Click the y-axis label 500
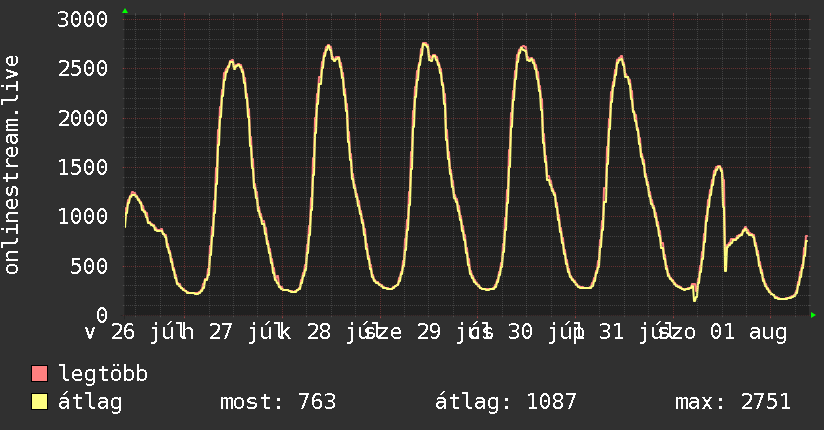This screenshot has height=430, width=824. [89, 266]
